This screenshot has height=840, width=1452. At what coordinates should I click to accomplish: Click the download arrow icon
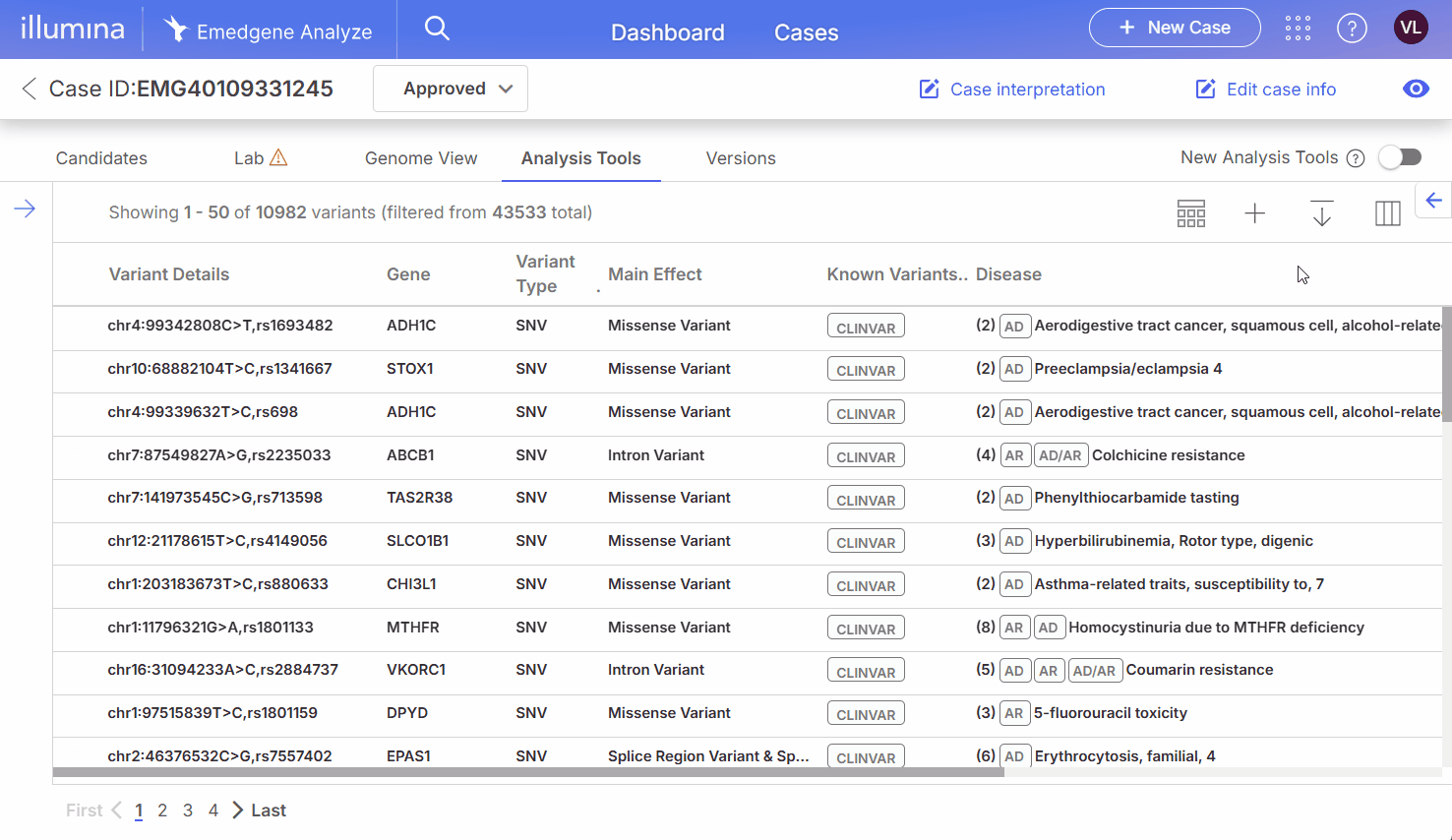click(x=1322, y=213)
